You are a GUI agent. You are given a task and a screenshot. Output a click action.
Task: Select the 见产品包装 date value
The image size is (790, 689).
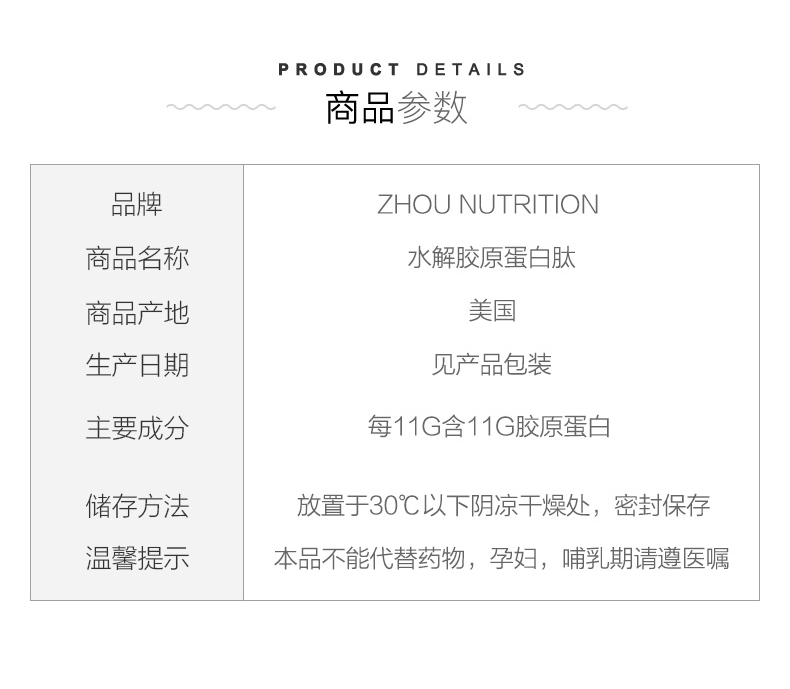(x=491, y=365)
